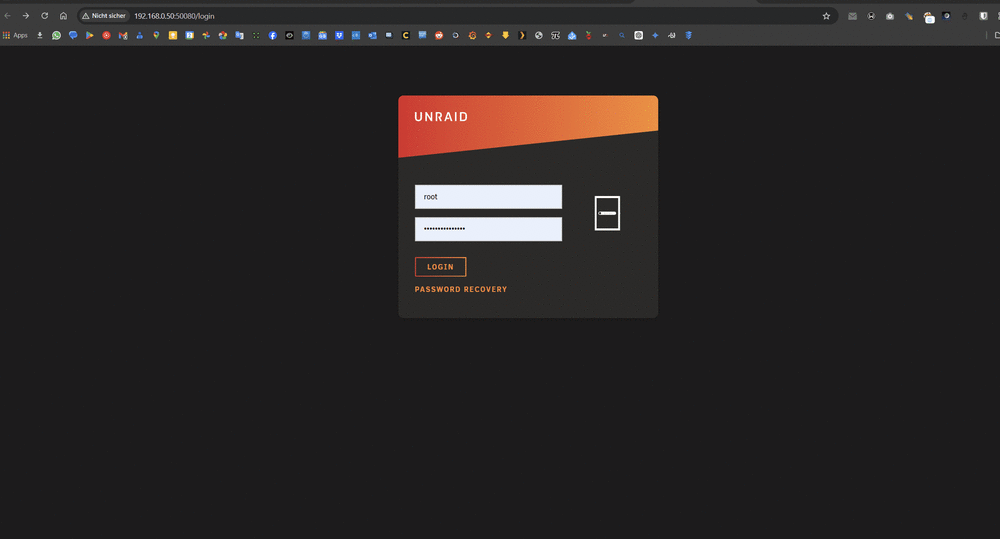The height and width of the screenshot is (539, 1000).
Task: Click the mail extension icon in toolbar
Action: [x=852, y=16]
